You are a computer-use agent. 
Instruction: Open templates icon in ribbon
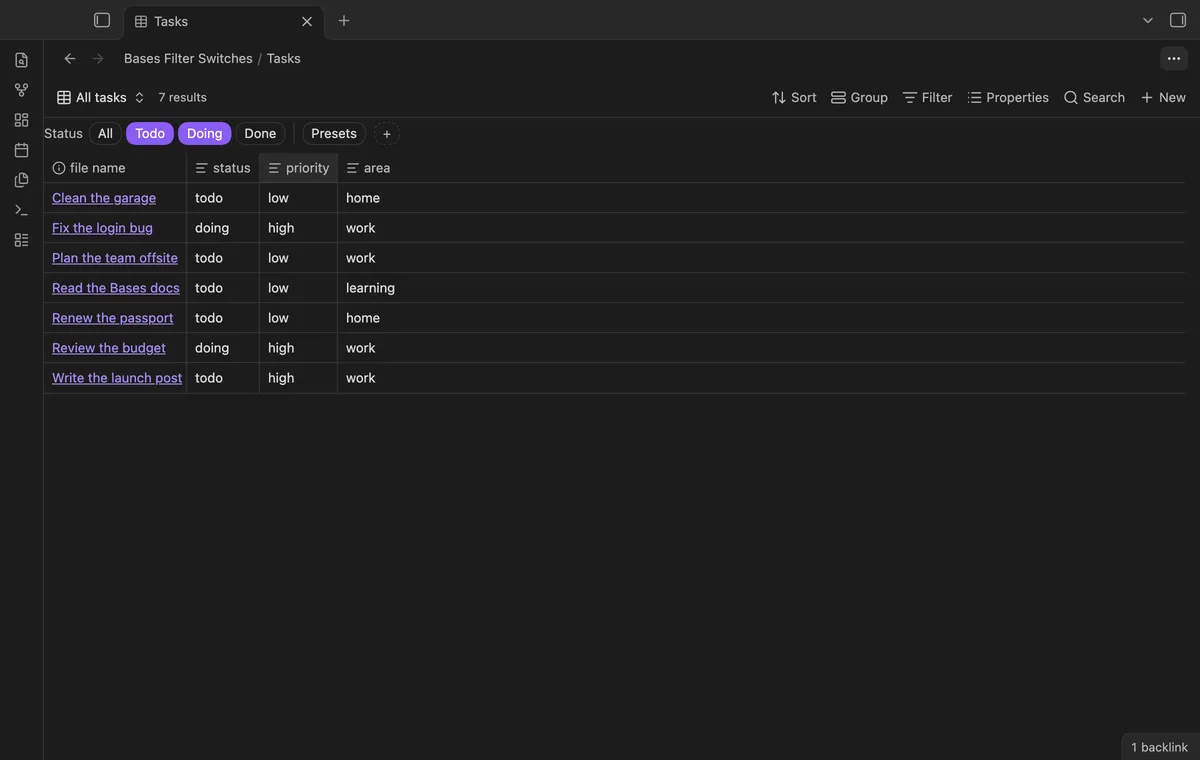[21, 180]
